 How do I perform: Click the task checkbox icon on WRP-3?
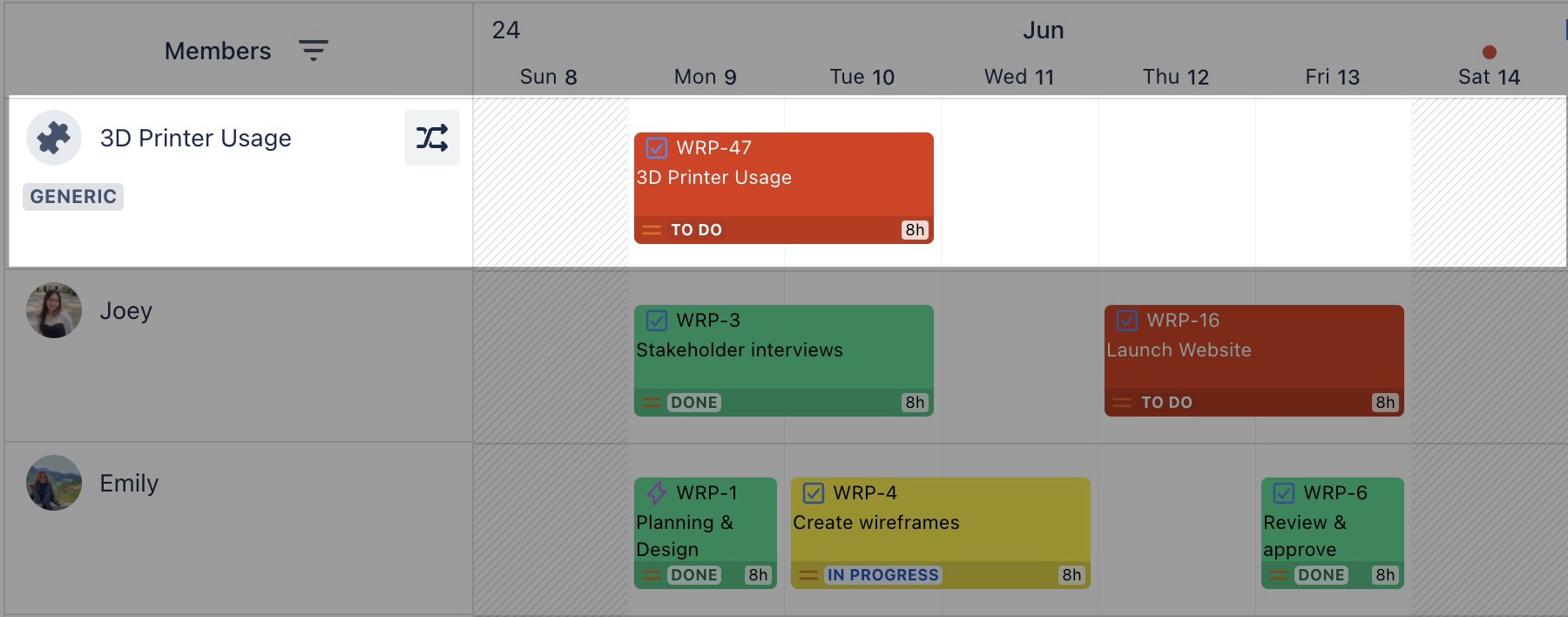[x=657, y=321]
